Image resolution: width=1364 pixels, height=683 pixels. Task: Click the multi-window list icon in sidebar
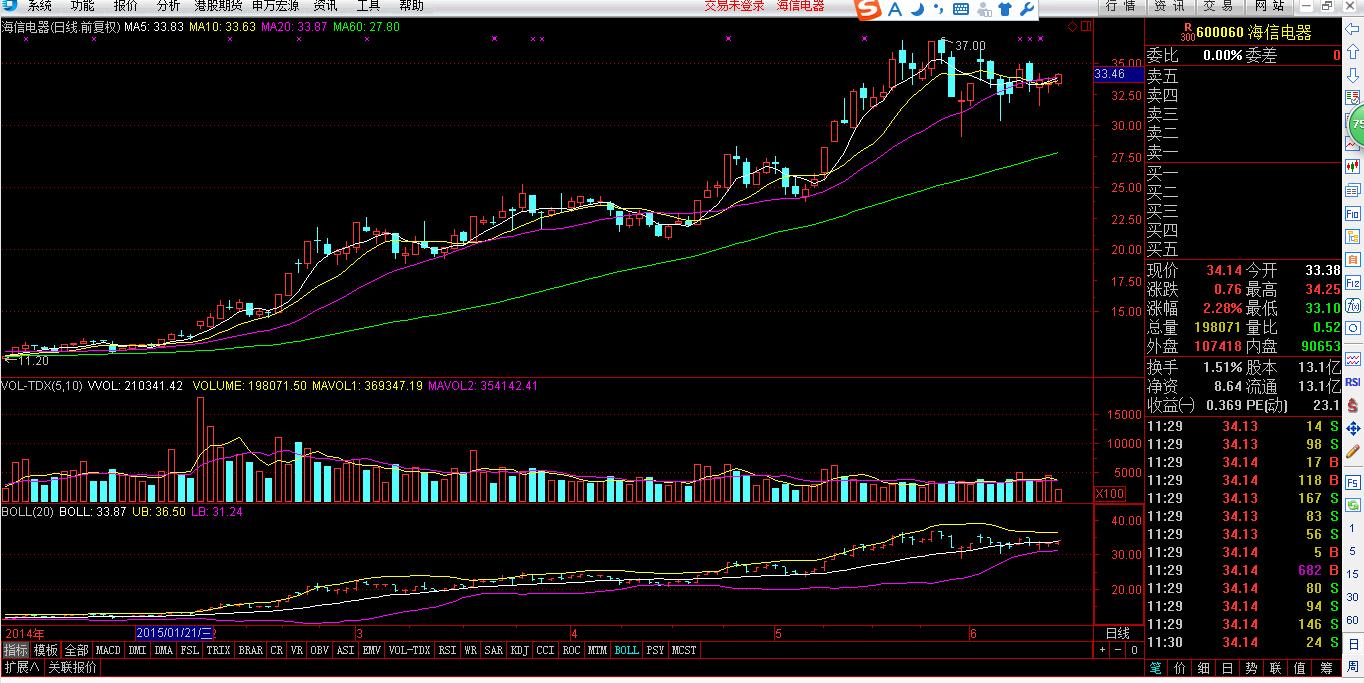point(1352,190)
